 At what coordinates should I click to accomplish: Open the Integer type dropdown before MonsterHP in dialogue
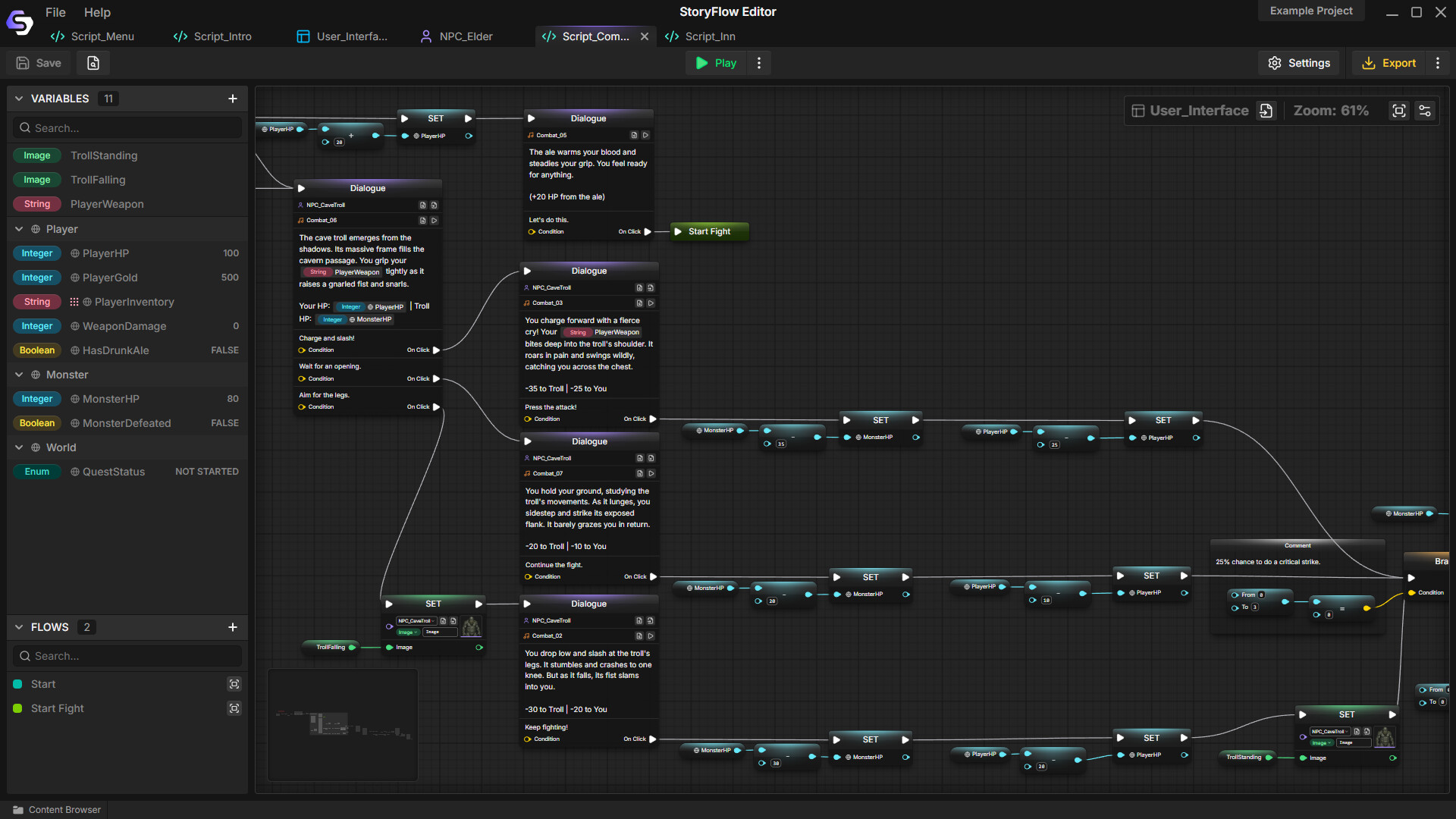[332, 320]
